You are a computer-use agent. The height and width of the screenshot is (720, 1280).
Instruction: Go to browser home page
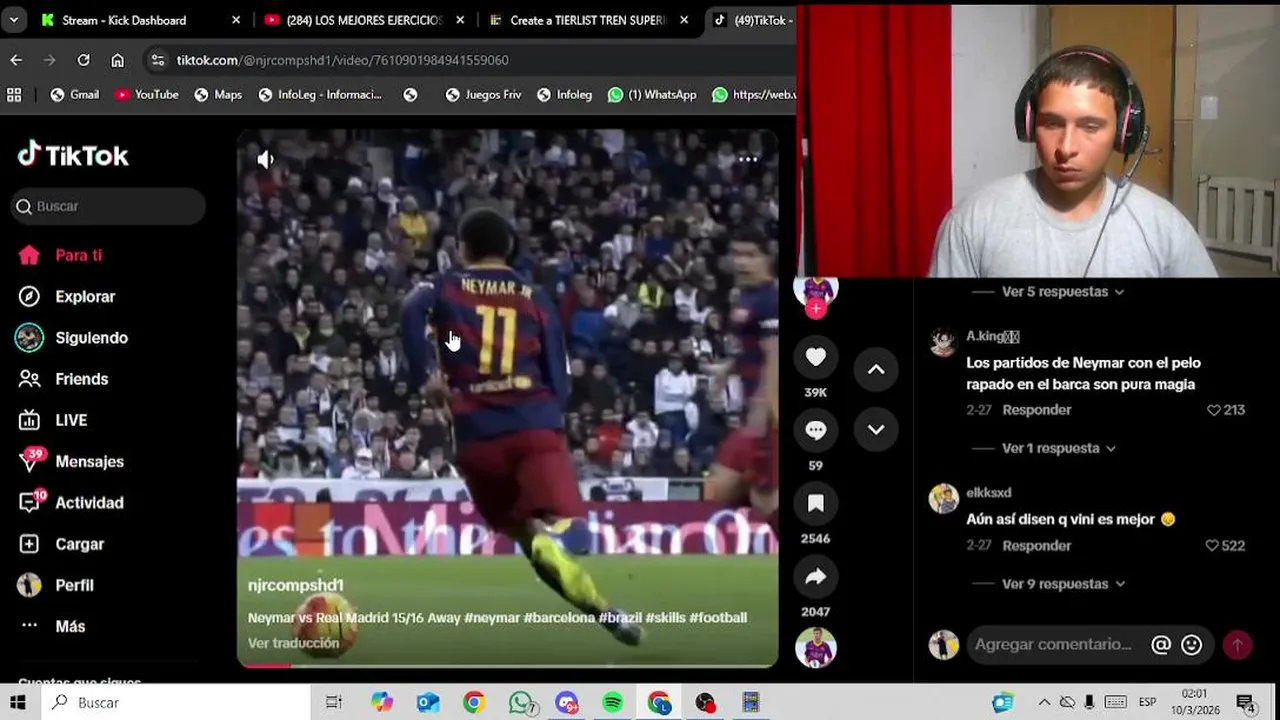click(117, 60)
